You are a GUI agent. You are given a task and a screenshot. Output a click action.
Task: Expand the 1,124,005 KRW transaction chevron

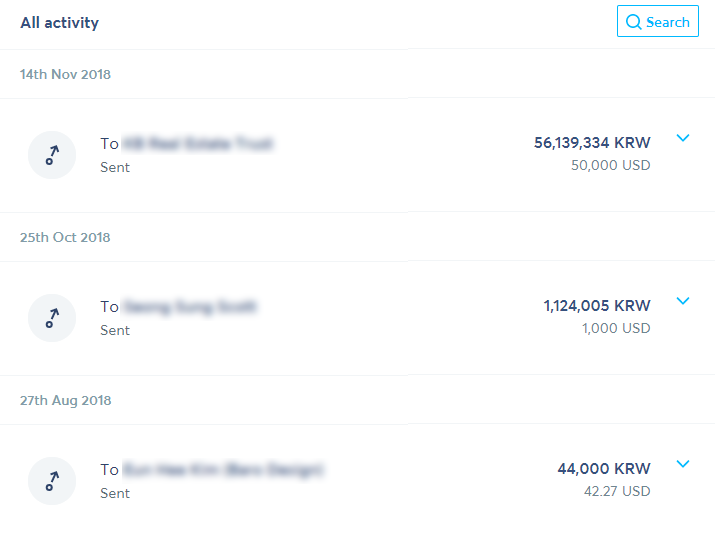(682, 301)
